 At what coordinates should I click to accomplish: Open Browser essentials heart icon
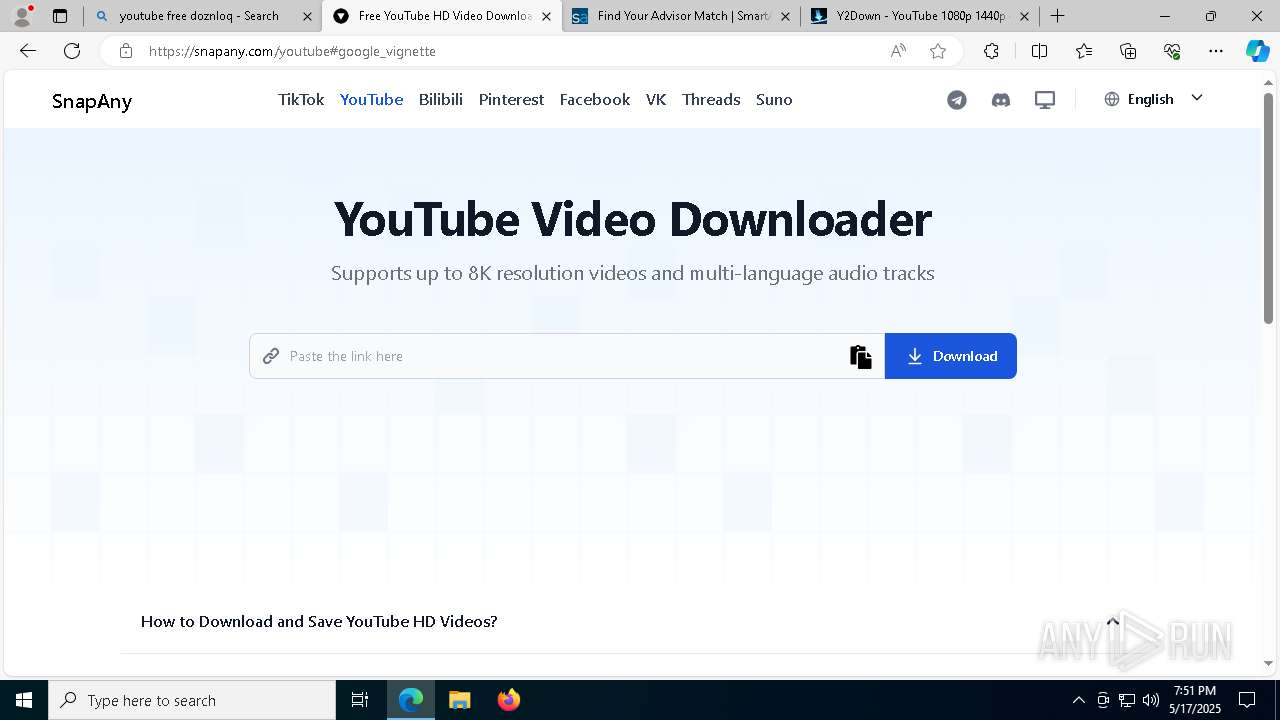point(1172,51)
